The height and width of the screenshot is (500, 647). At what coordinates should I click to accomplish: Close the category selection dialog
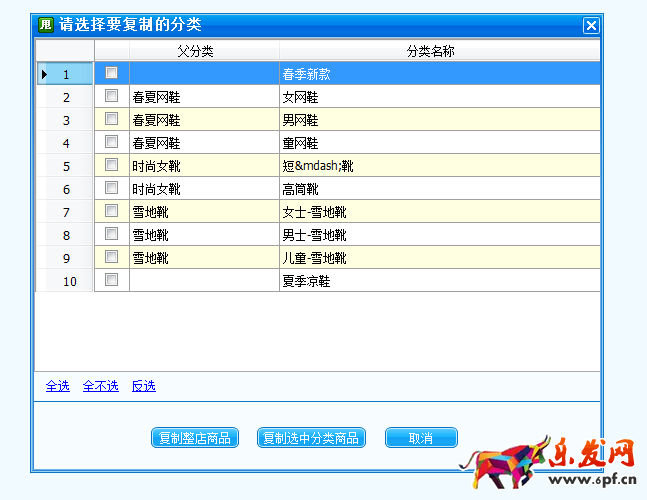coord(591,26)
